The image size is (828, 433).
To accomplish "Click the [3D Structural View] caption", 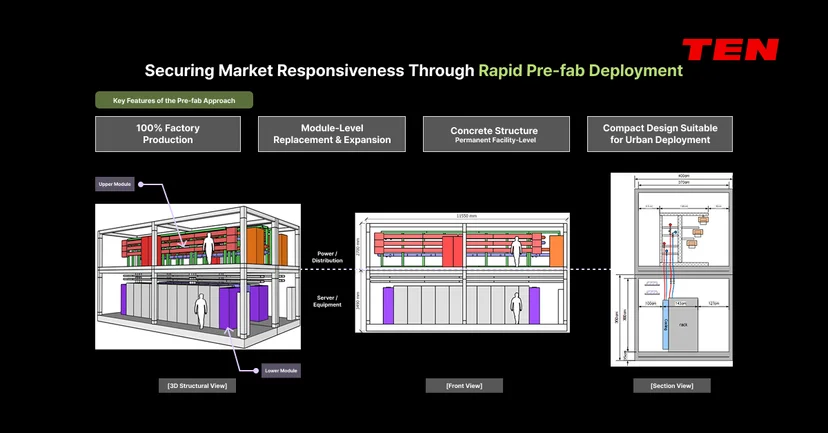I will (197, 386).
